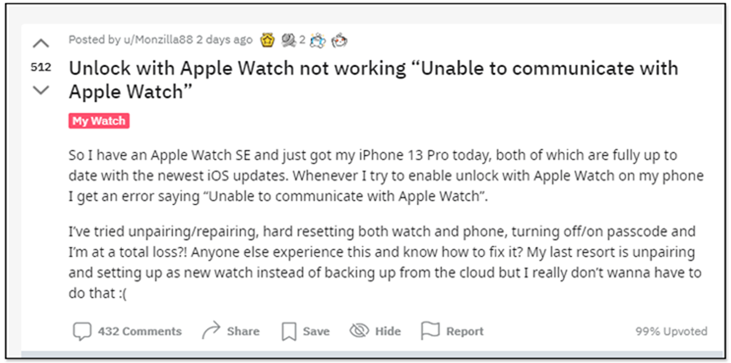731x363 pixels.
Task: Upvote the Apple Watch post
Action: click(x=41, y=44)
